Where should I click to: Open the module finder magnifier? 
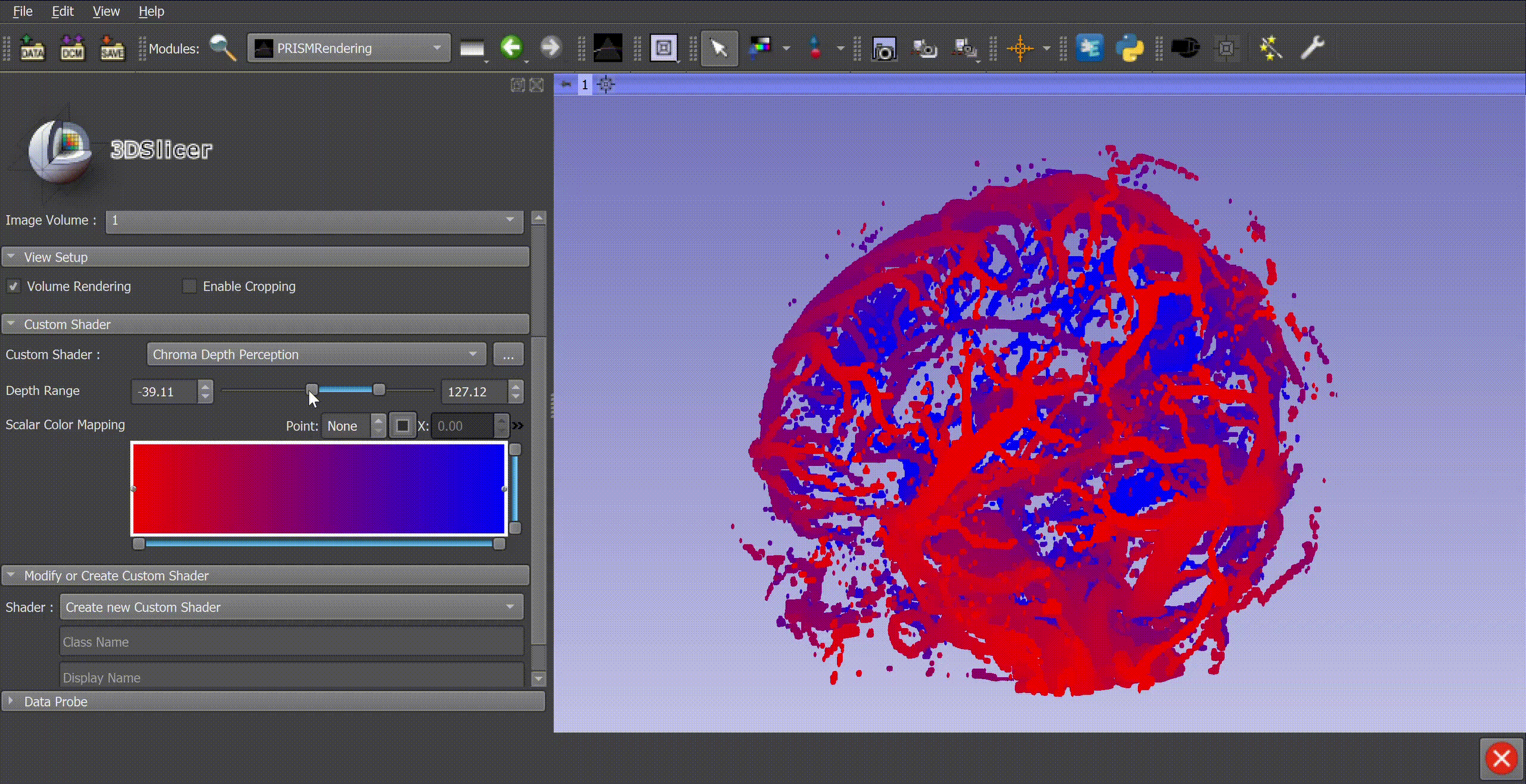[223, 48]
